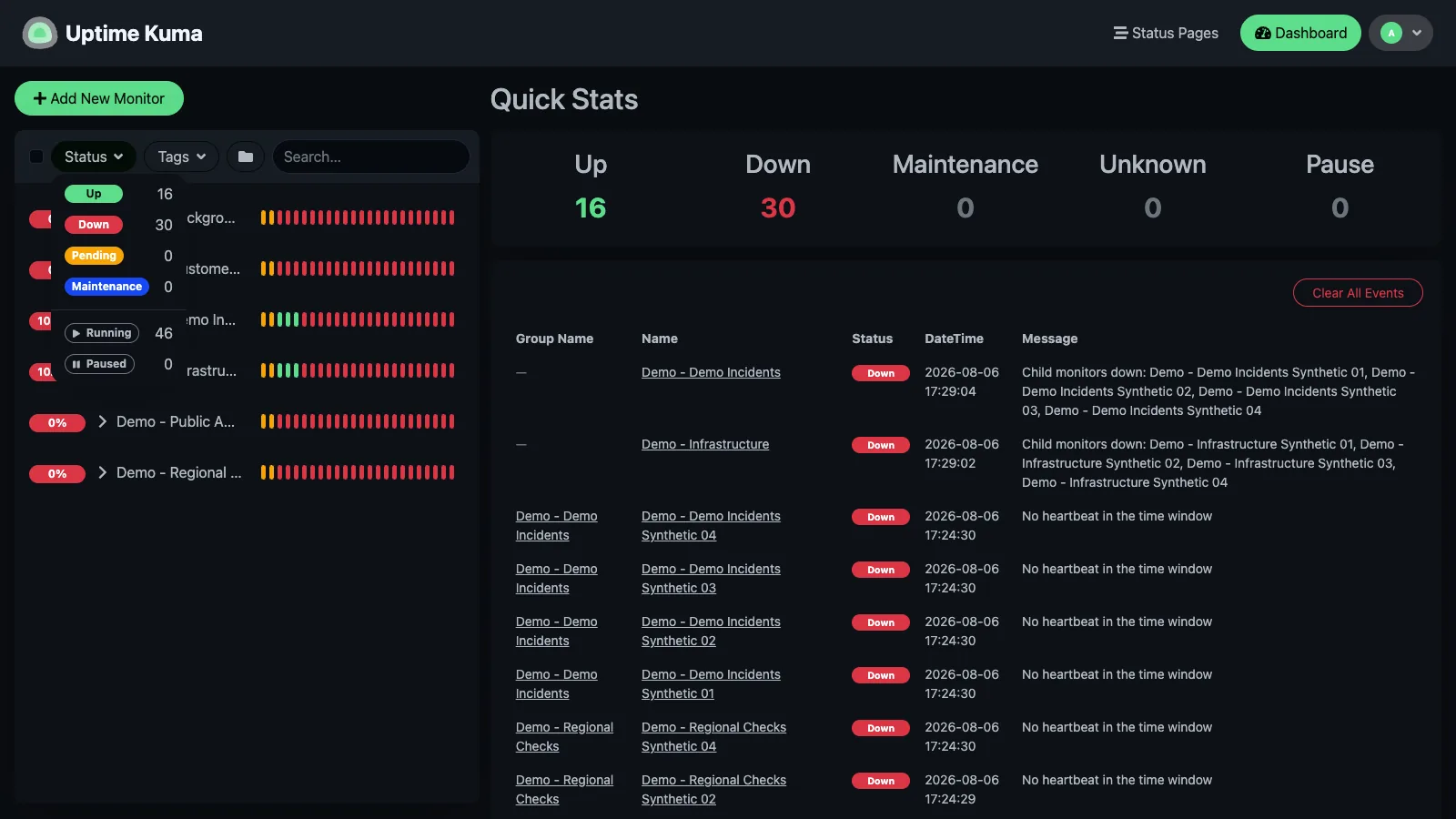This screenshot has width=1456, height=819.
Task: Click the Uptime Kuma logo icon
Action: (39, 34)
